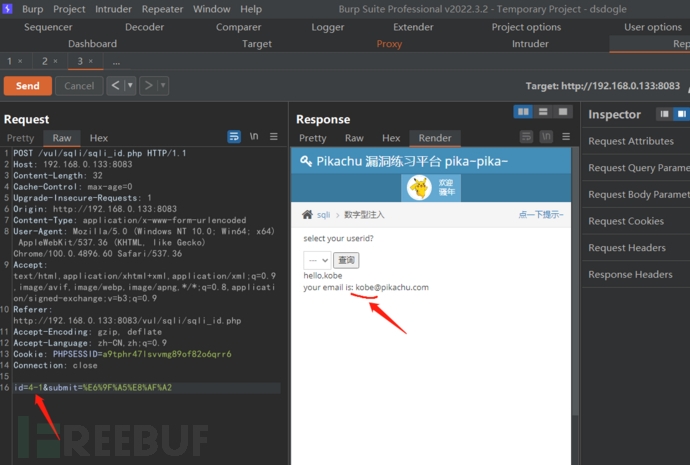Open the Help menu
690x465 pixels.
[x=251, y=9]
